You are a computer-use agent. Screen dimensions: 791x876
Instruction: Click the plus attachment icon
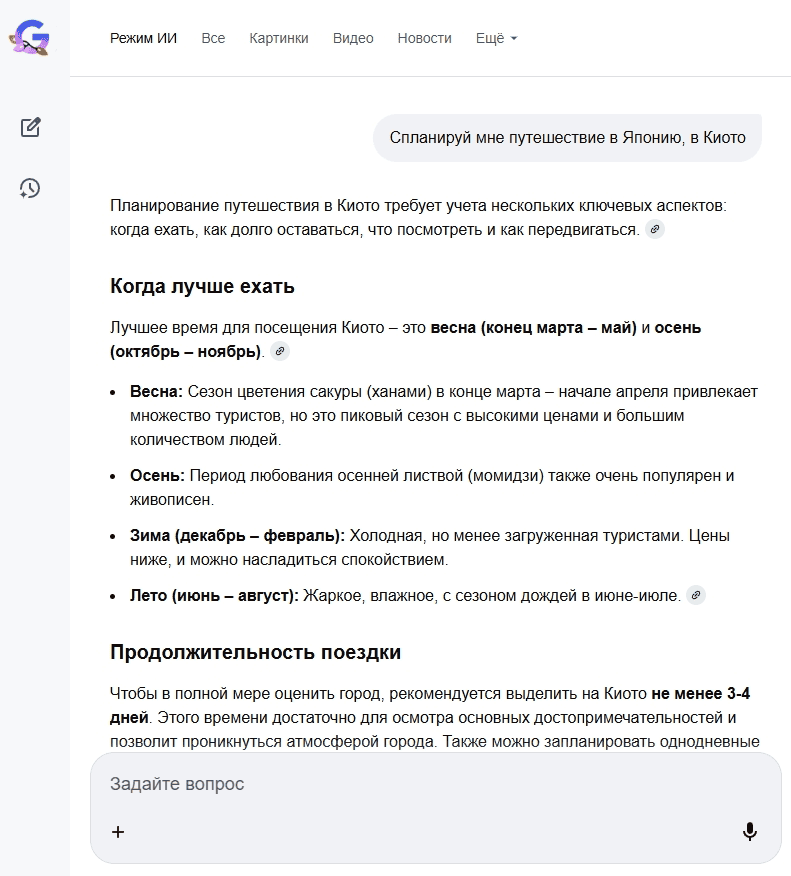pyautogui.click(x=118, y=831)
